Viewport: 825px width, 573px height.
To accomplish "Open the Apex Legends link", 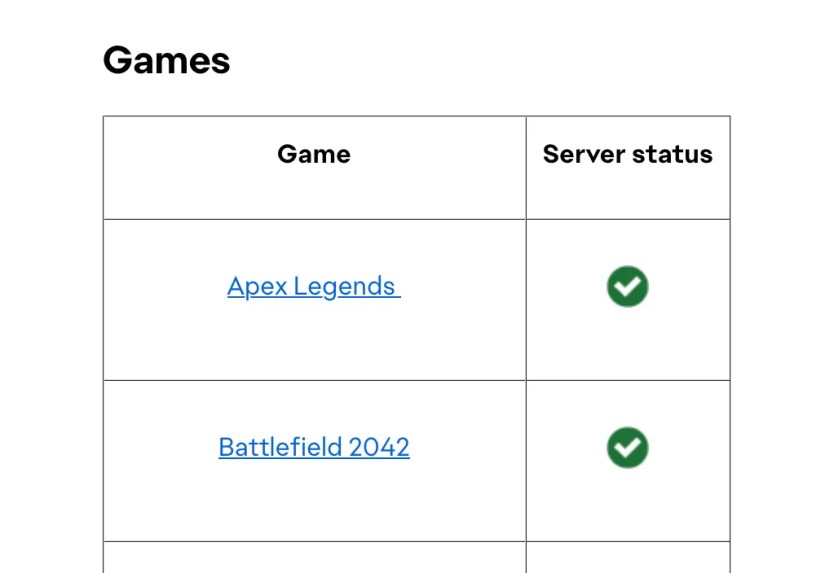I will tap(314, 287).
